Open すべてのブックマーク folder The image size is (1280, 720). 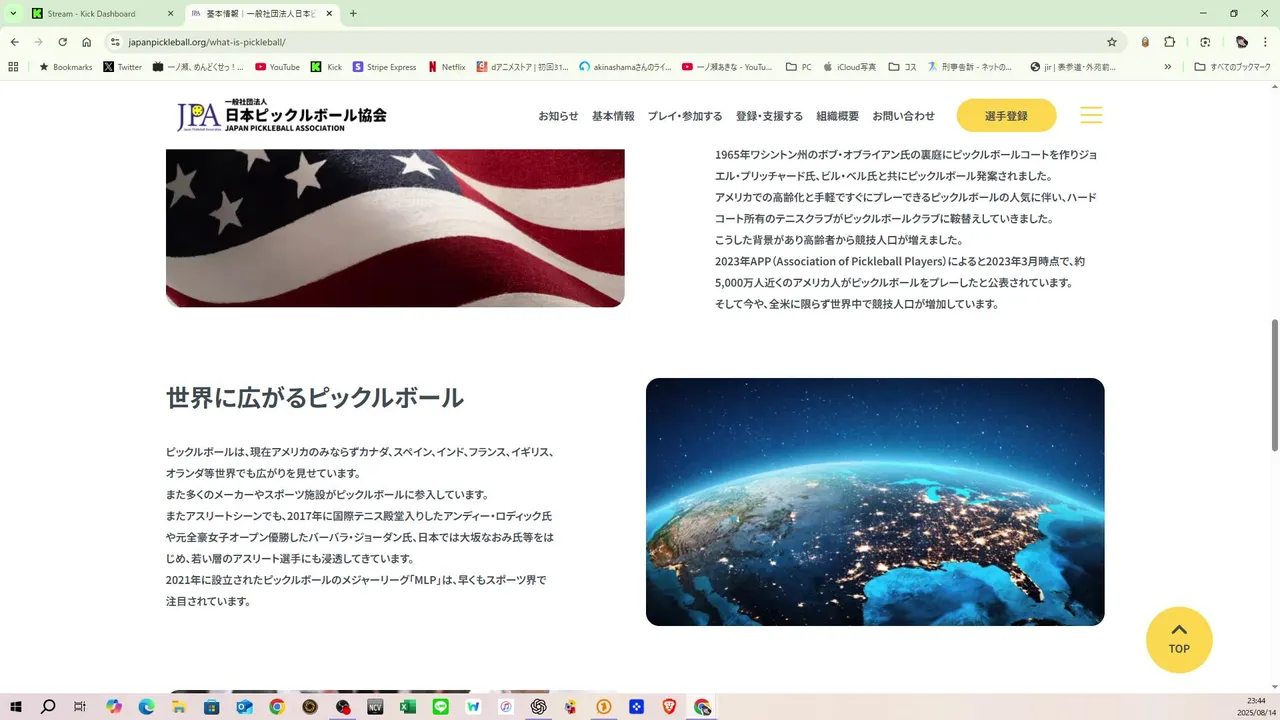coord(1233,67)
